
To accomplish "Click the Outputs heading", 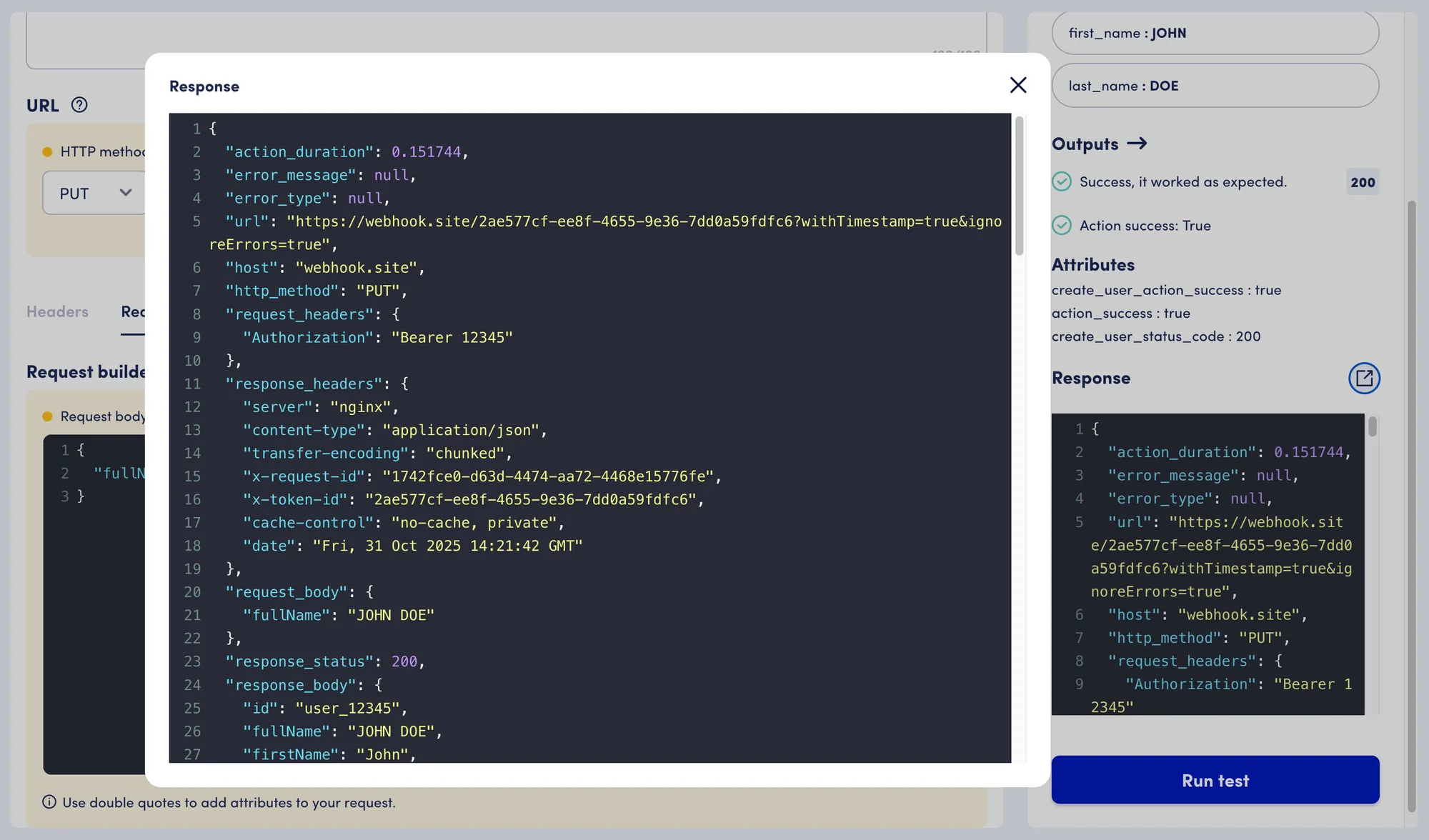I will click(1085, 144).
